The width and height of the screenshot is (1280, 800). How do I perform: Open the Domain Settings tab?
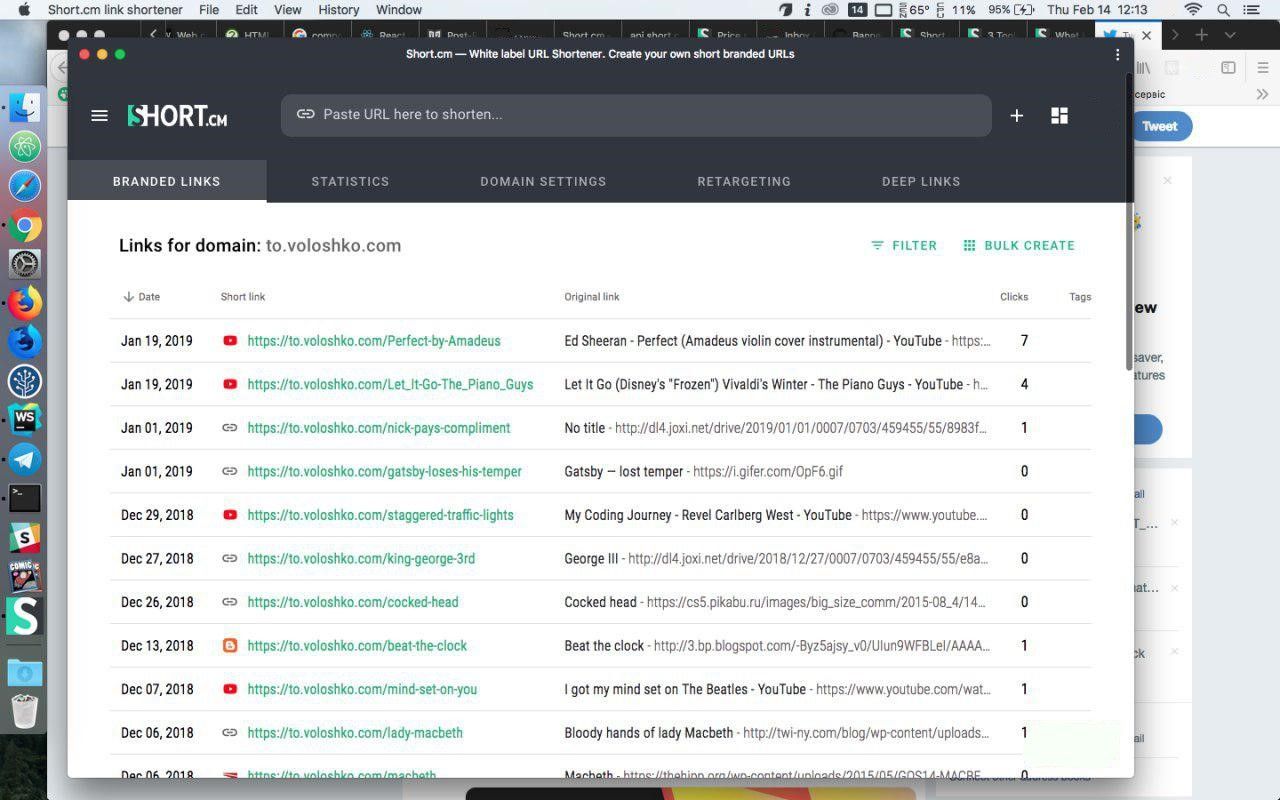[543, 181]
